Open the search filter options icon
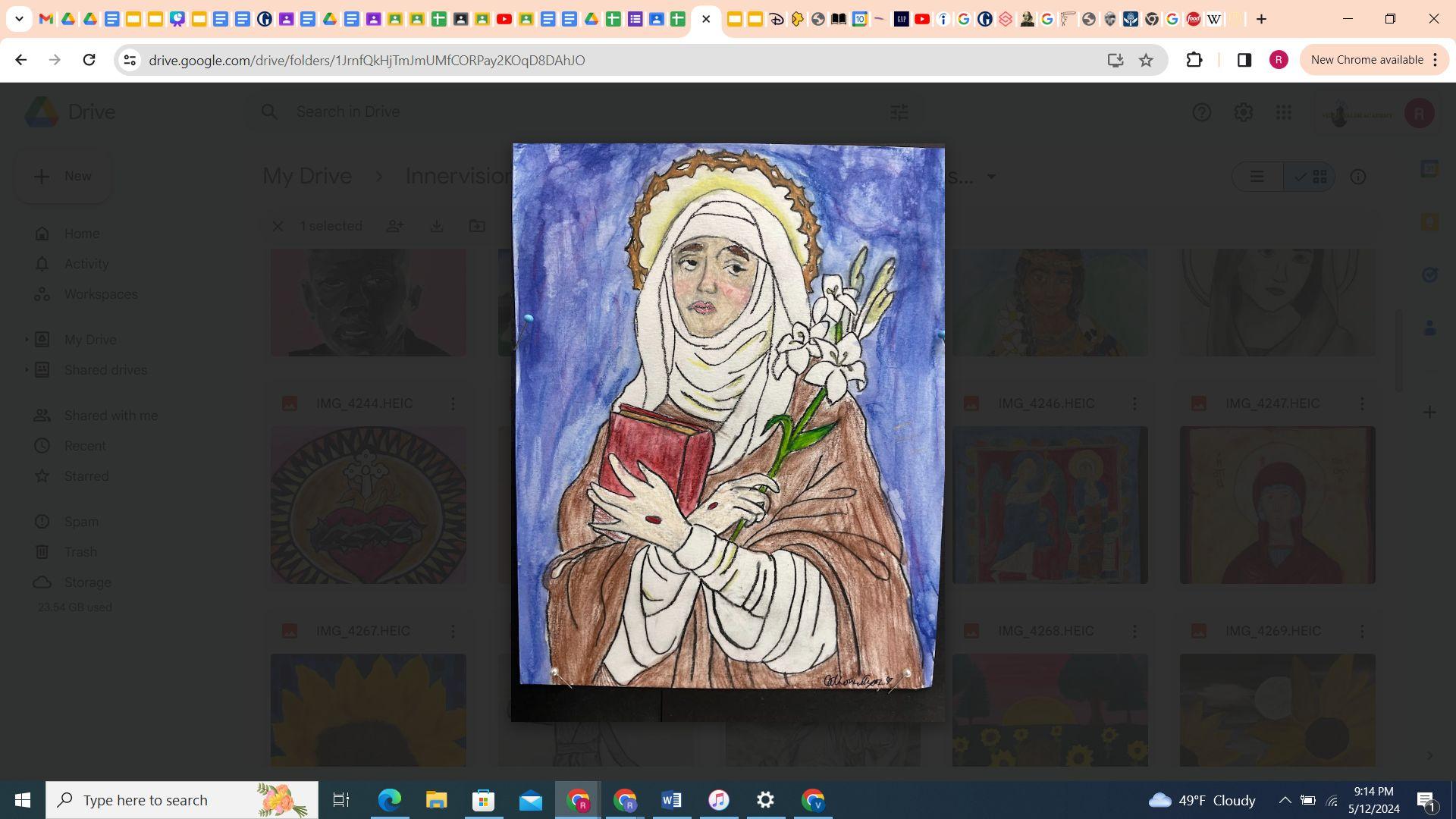1456x819 pixels. coord(899,112)
